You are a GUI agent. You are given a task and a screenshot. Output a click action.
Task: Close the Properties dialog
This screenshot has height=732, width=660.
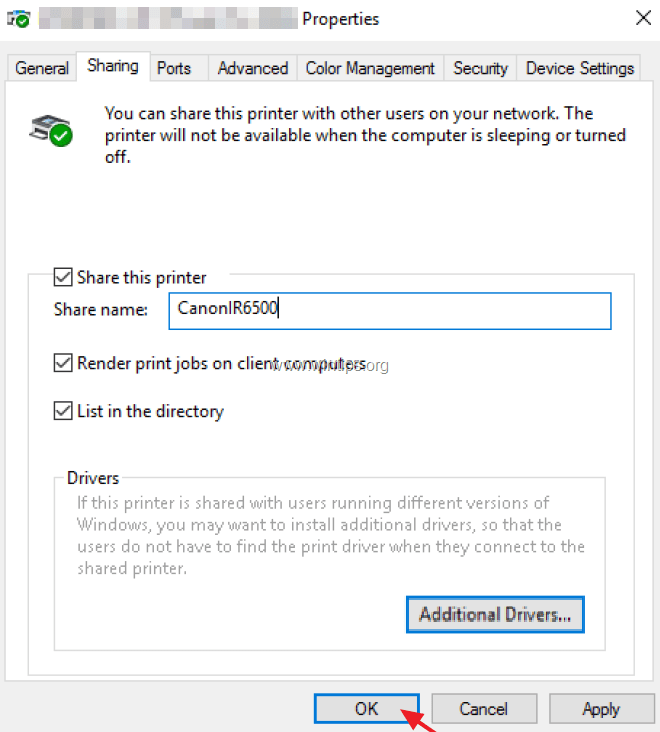(643, 18)
